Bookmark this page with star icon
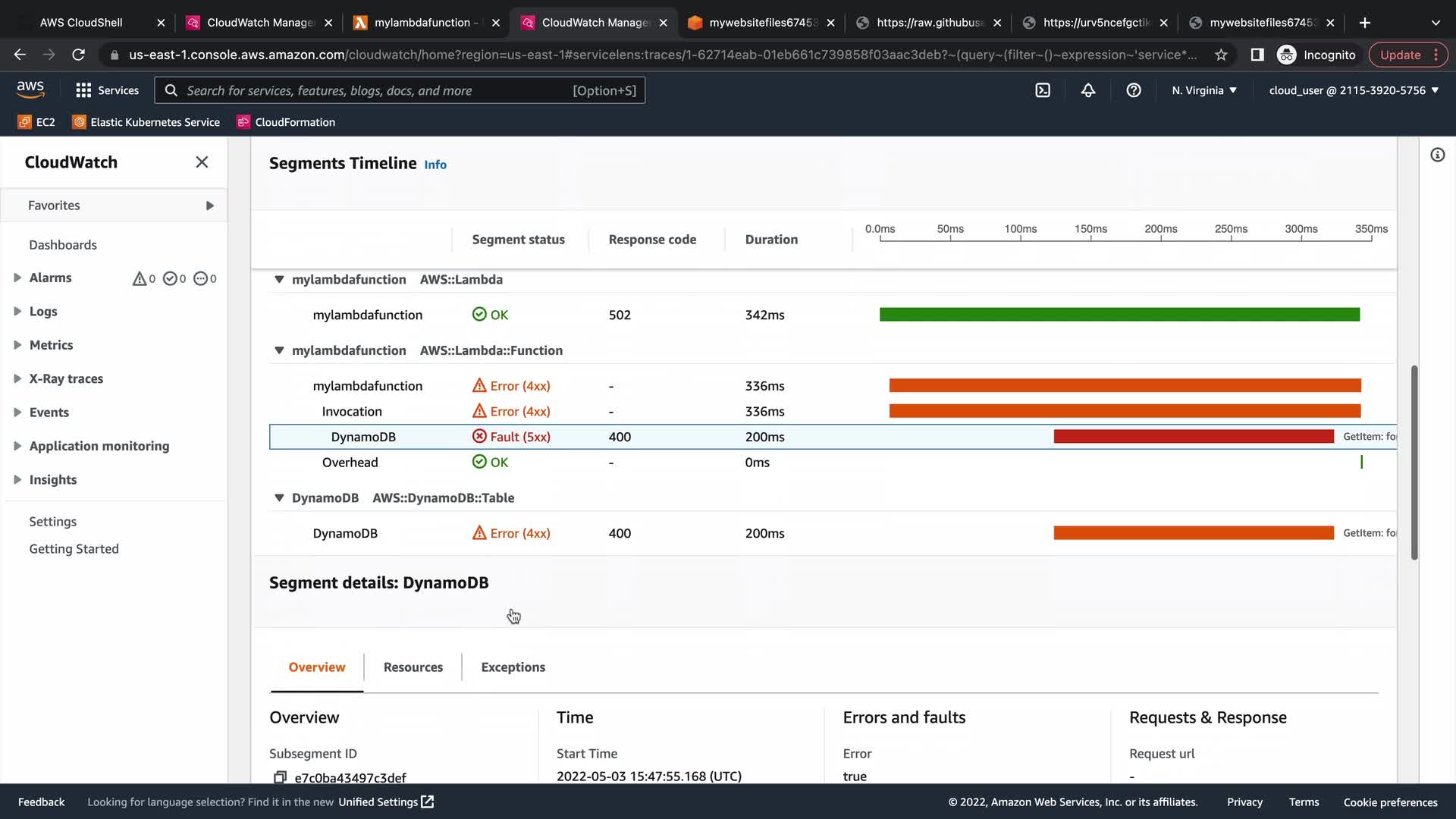The image size is (1456, 819). point(1221,55)
